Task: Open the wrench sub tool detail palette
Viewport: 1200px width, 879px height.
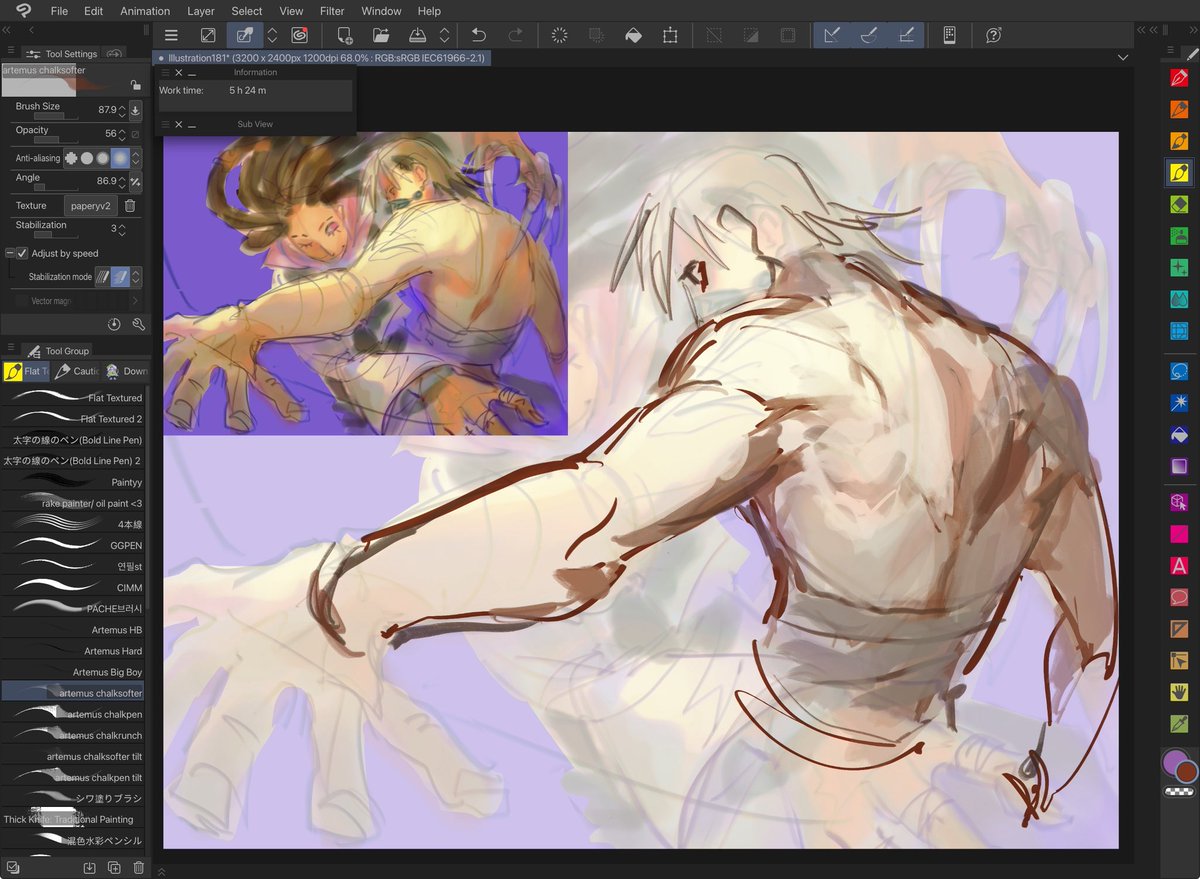Action: (139, 324)
